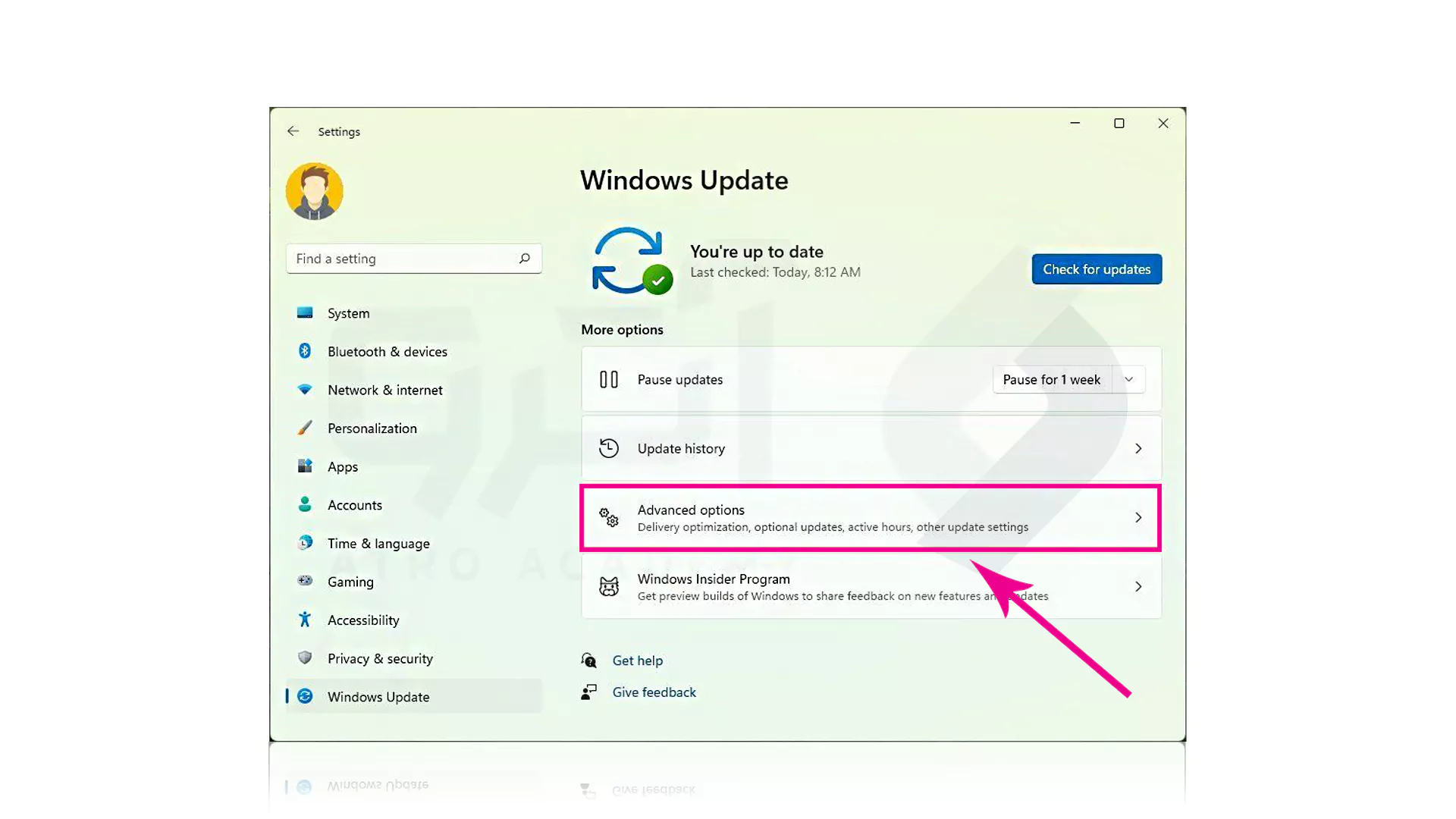This screenshot has width=1456, height=819.
Task: Click the Accessibility figure icon
Action: click(305, 620)
